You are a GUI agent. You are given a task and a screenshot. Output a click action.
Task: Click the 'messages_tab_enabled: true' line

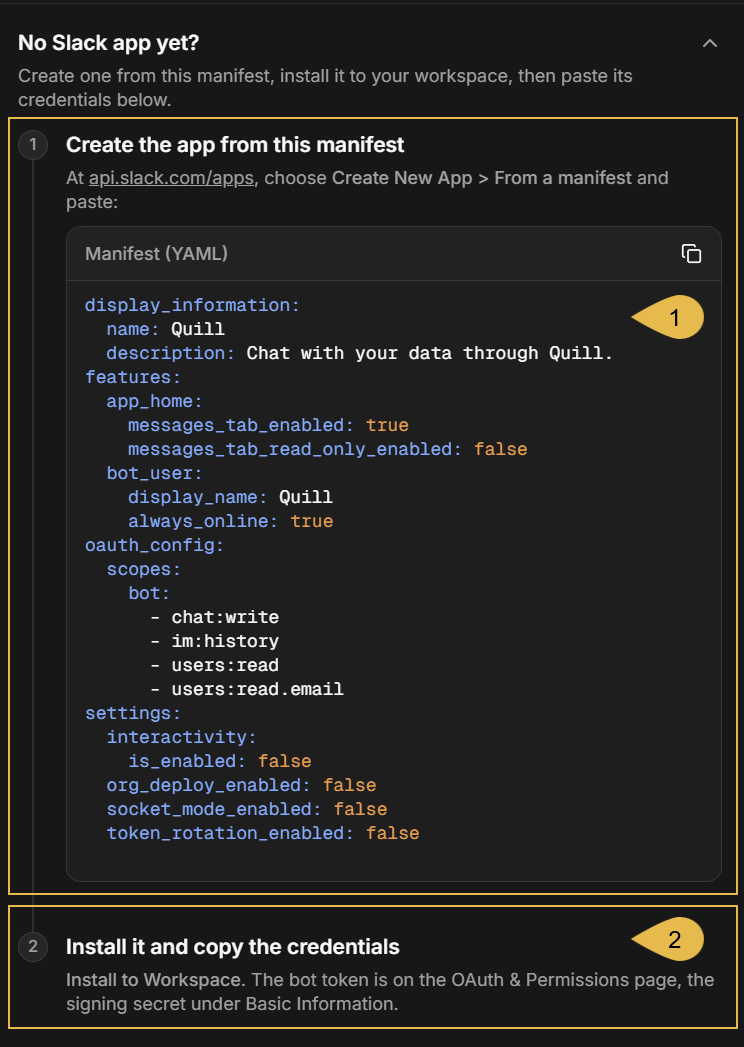(268, 425)
